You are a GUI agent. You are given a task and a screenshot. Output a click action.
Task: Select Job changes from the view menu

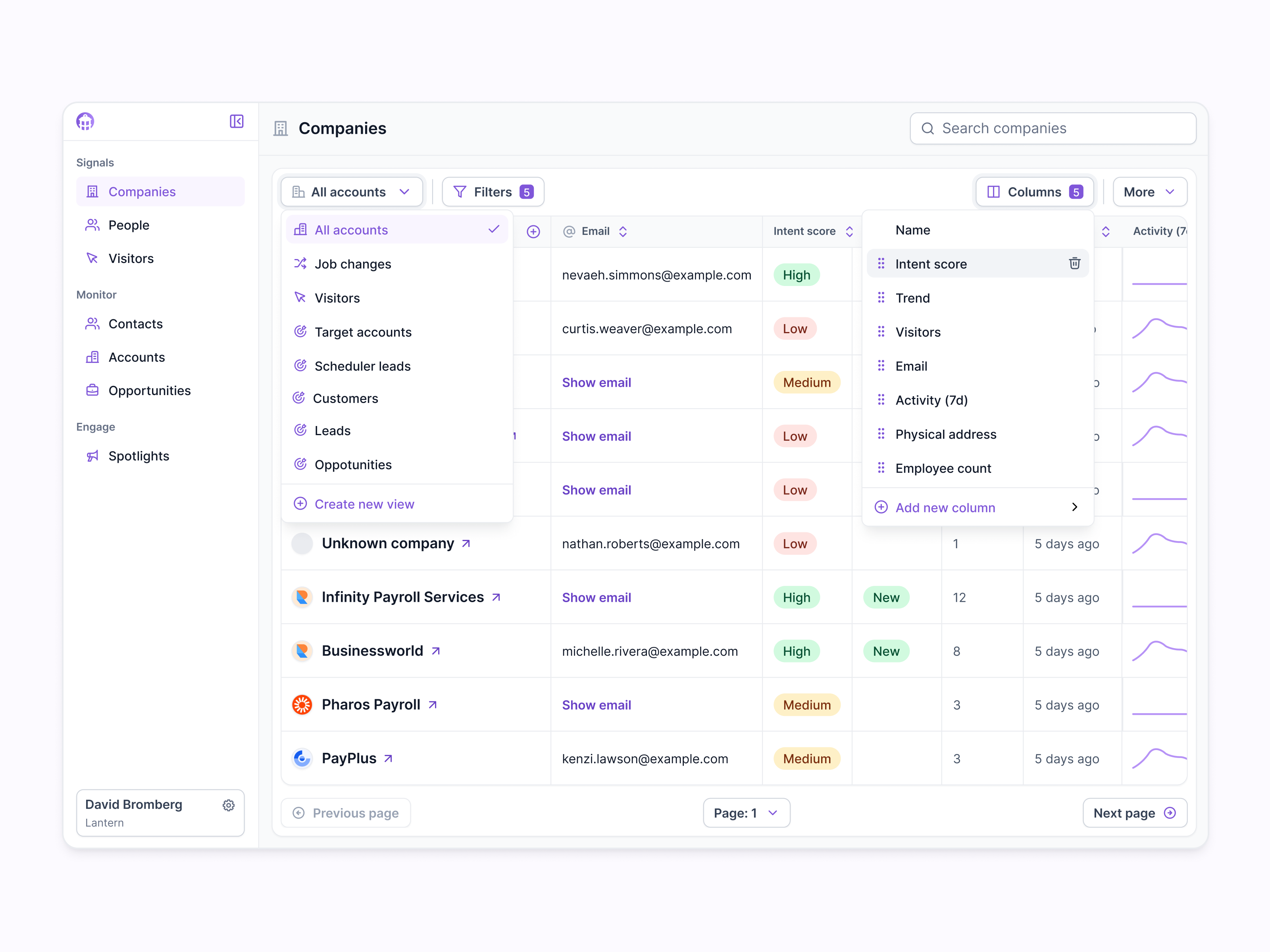[x=352, y=264]
